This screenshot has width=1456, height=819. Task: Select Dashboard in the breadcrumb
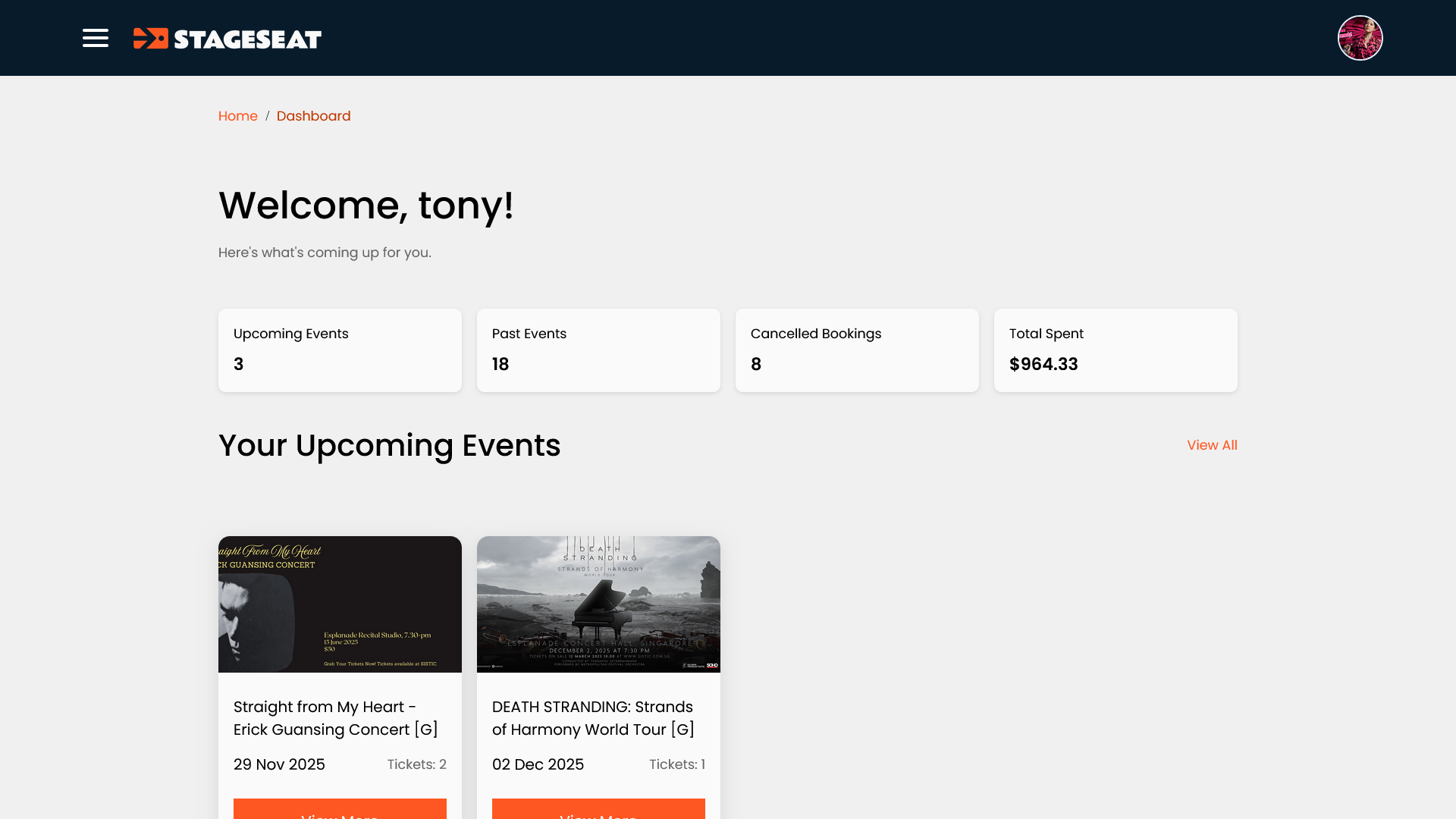(313, 116)
